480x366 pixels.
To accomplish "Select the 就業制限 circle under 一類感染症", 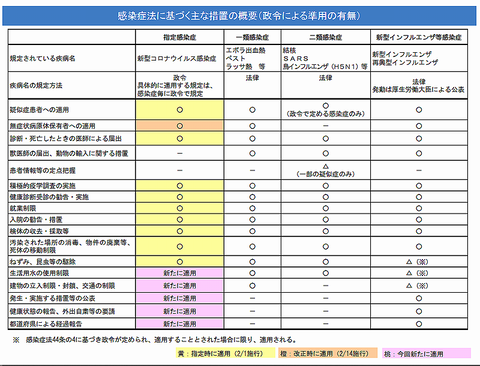I will pos(252,208).
